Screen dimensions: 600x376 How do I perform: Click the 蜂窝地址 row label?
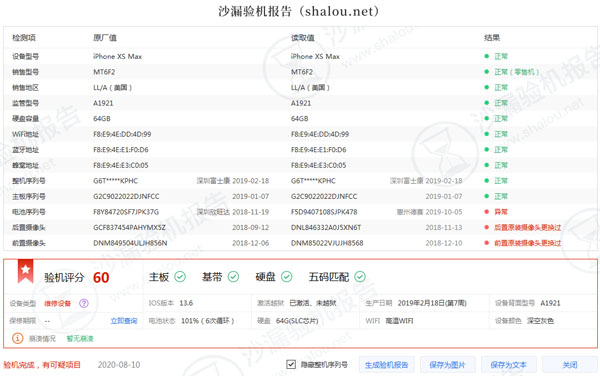point(25,165)
